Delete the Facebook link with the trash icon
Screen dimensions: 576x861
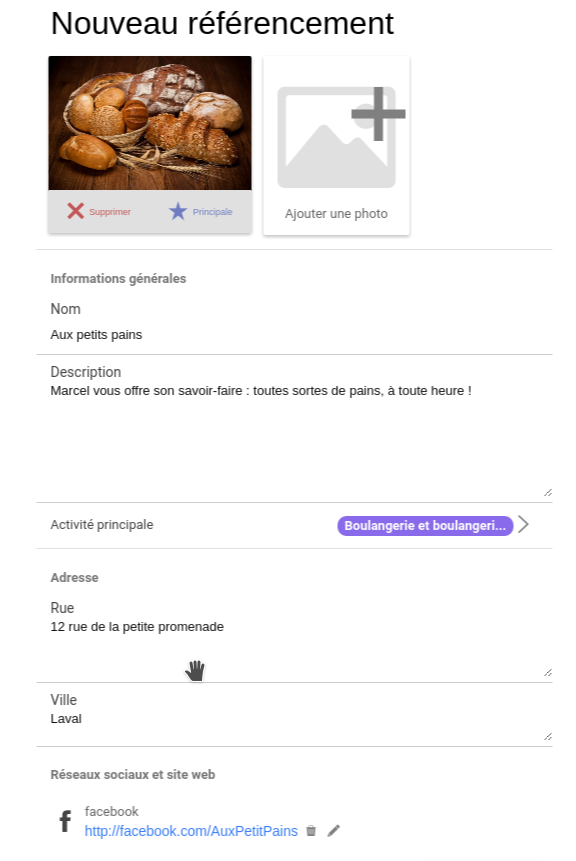(311, 831)
